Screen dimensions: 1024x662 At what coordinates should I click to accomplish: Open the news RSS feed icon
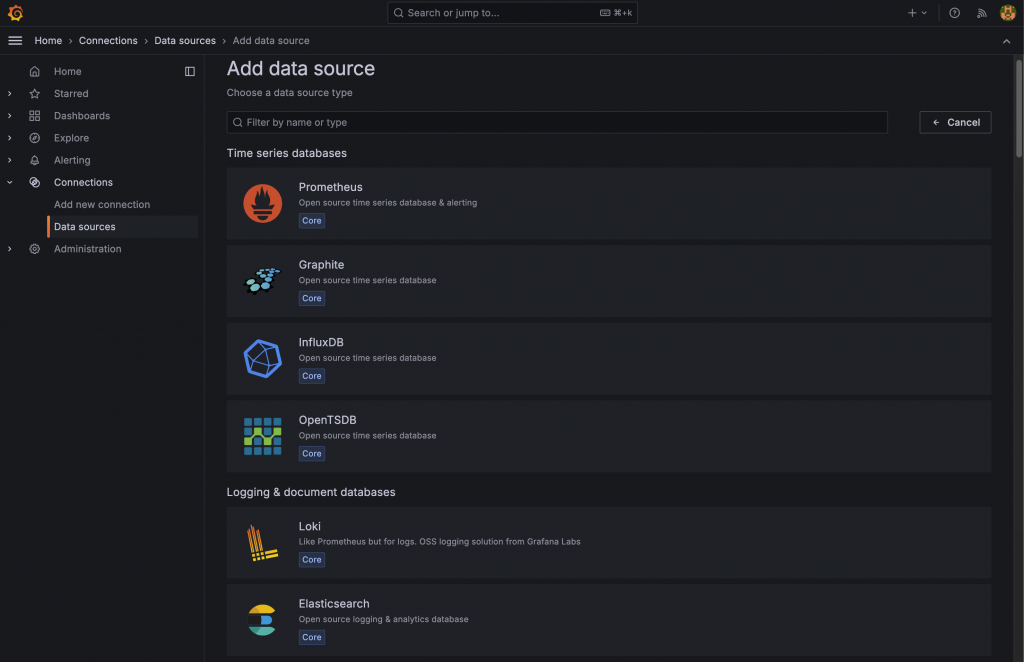click(981, 13)
